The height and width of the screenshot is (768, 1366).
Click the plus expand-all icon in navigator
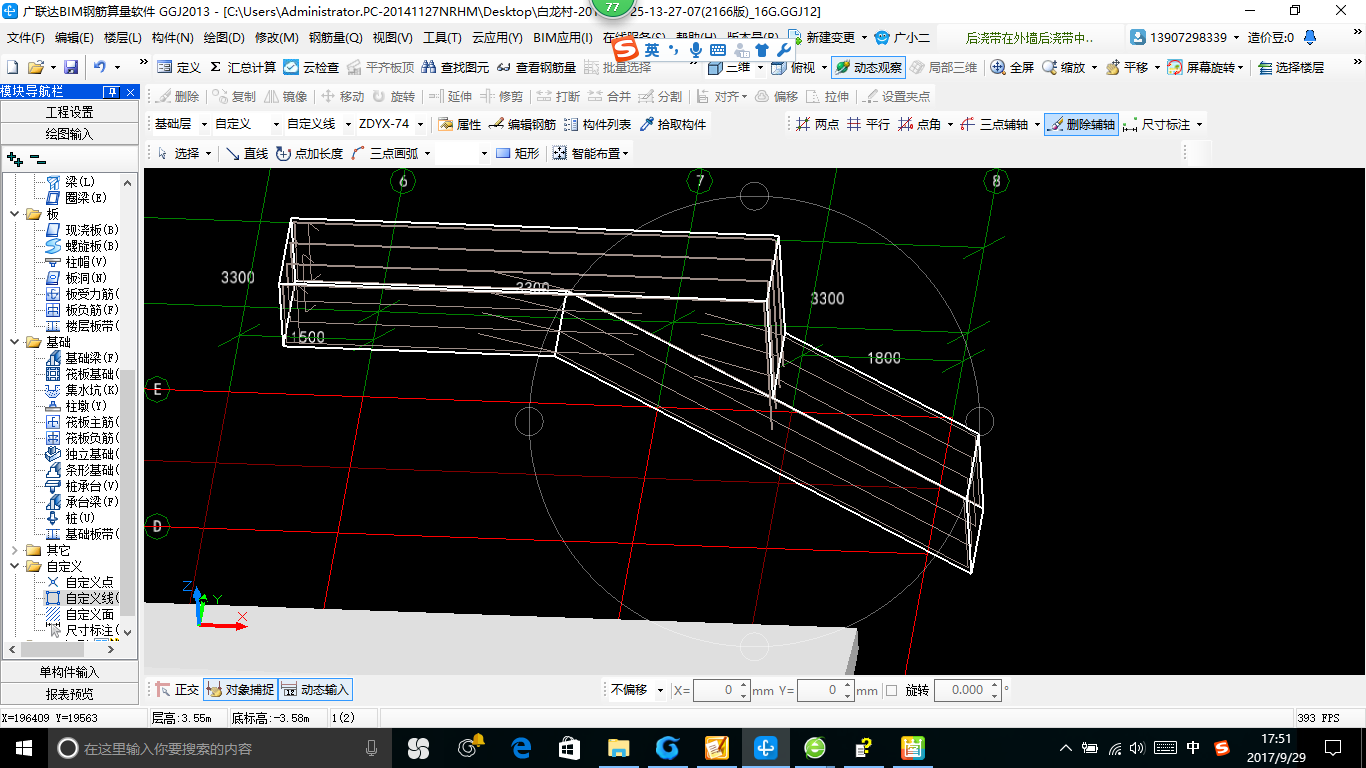(x=14, y=158)
